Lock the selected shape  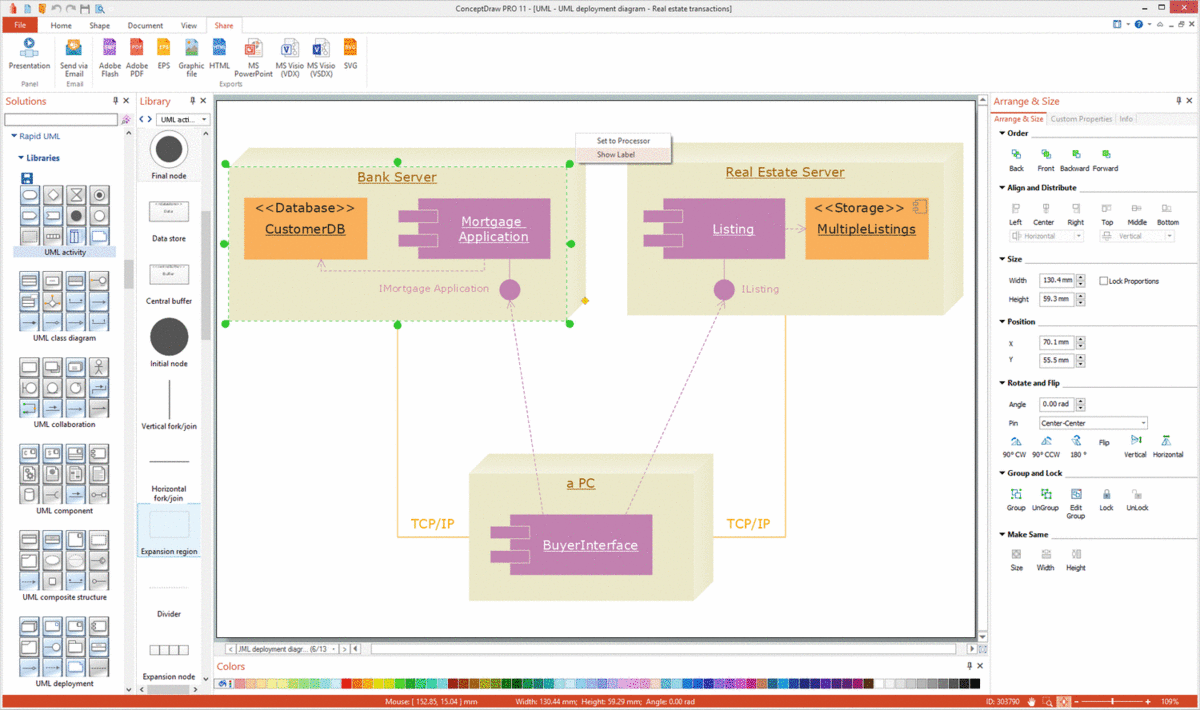(x=1106, y=499)
